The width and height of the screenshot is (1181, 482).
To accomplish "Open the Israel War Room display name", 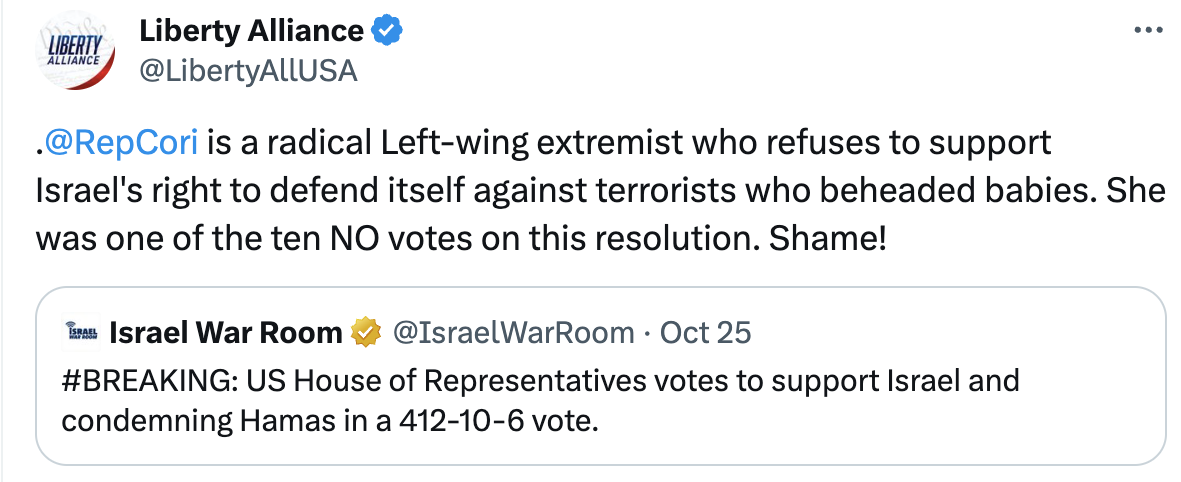I will click(225, 331).
